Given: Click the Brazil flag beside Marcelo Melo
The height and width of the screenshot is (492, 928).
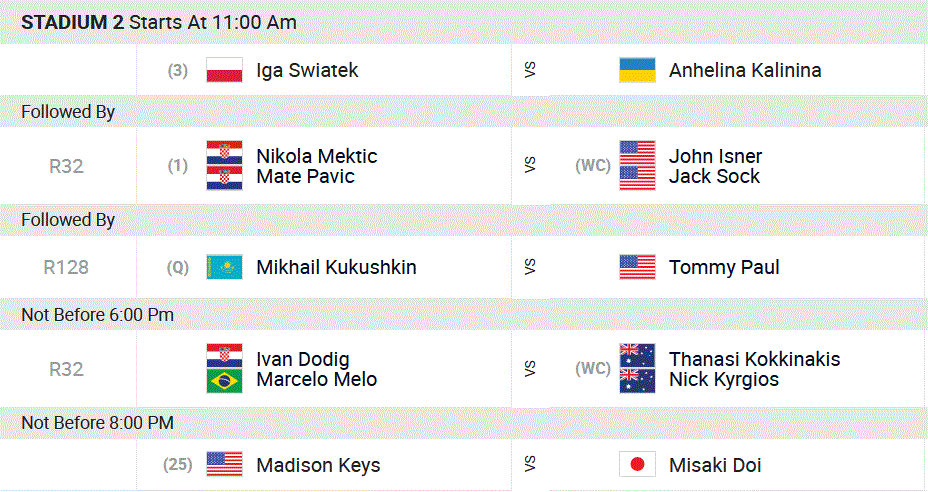Looking at the screenshot, I should [224, 380].
